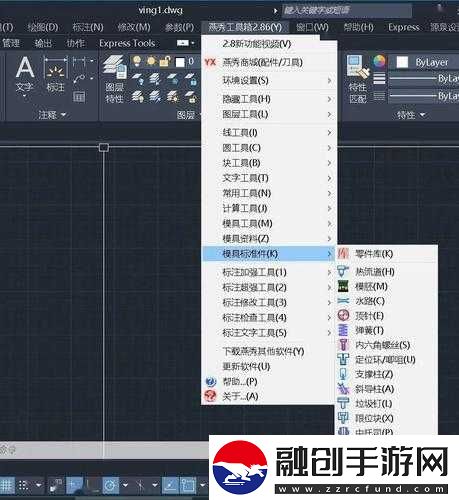This screenshot has height=500, width=459.
Task: Click the keyword search input field
Action: point(347,11)
